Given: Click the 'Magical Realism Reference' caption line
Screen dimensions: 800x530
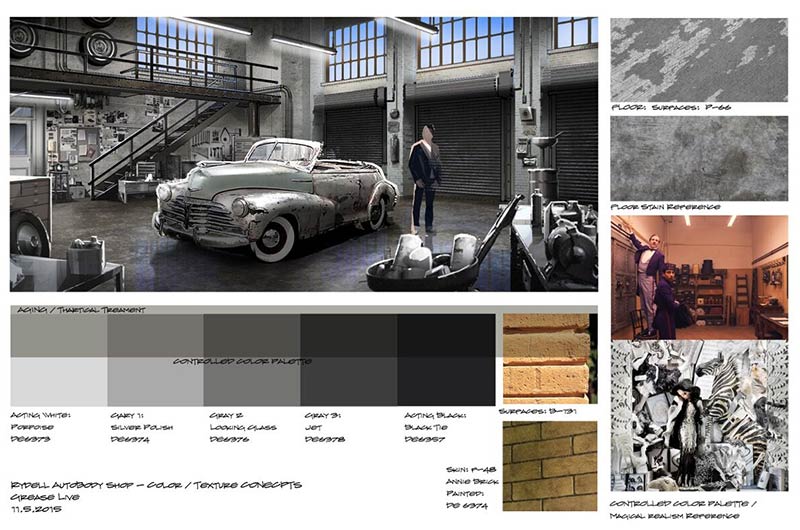Looking at the screenshot, I should click(674, 516).
